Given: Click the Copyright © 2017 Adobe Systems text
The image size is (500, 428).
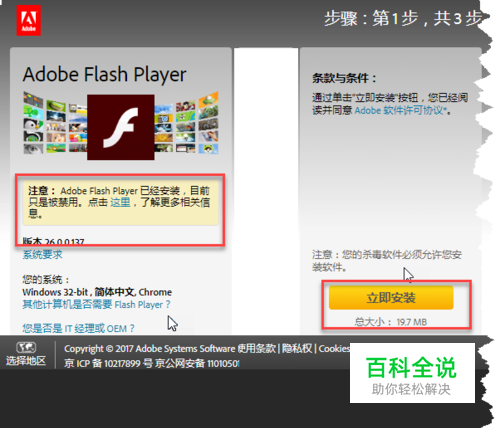Looking at the screenshot, I should click(150, 349).
